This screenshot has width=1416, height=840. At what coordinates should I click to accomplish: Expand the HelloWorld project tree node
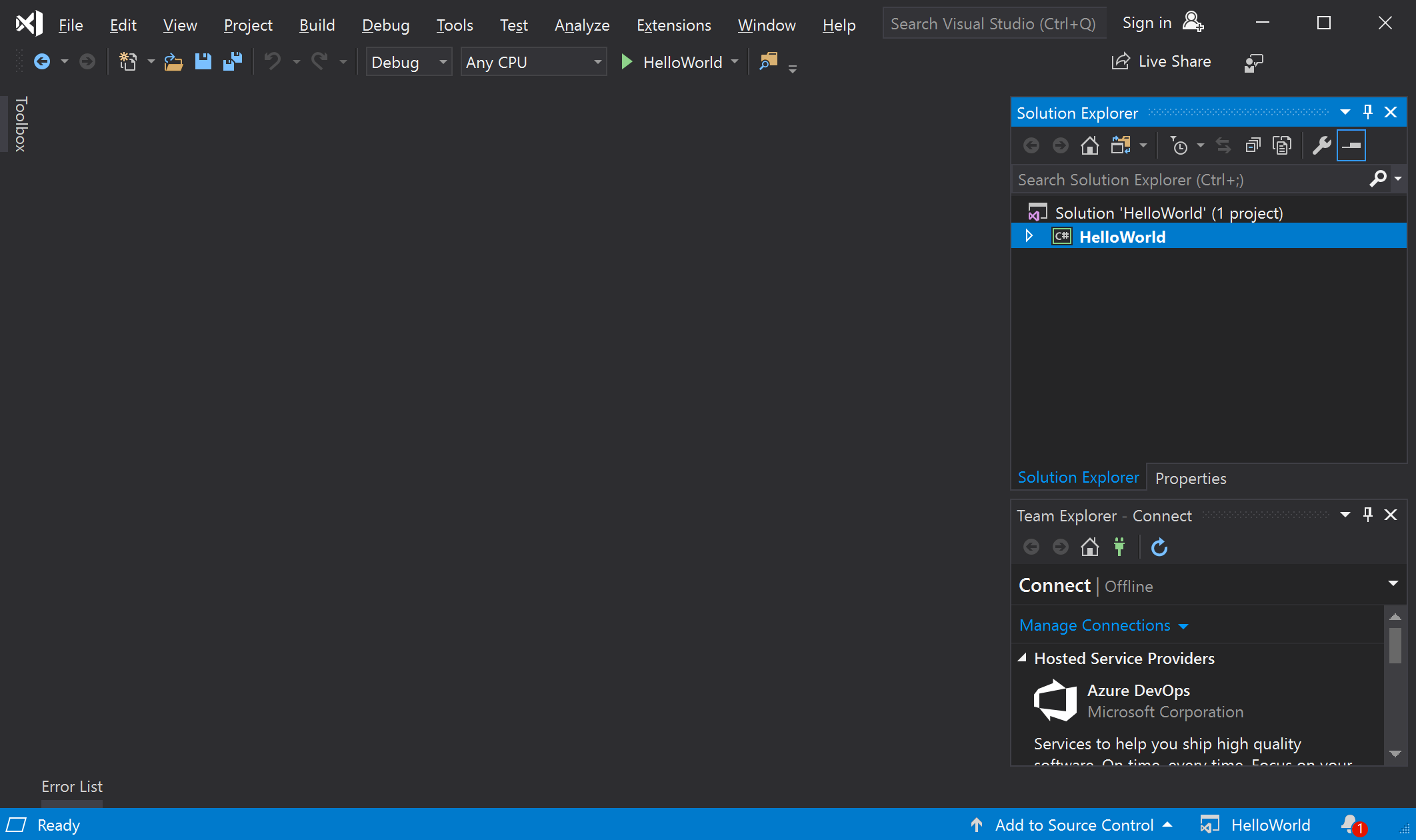(x=1030, y=237)
